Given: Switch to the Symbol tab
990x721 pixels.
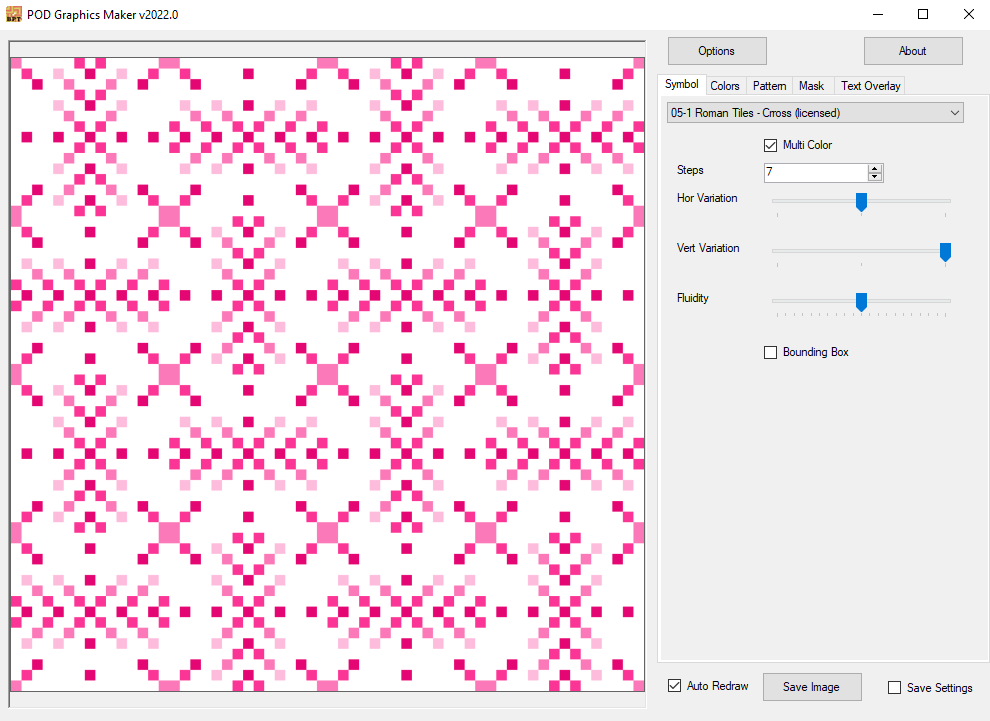Looking at the screenshot, I should [681, 84].
